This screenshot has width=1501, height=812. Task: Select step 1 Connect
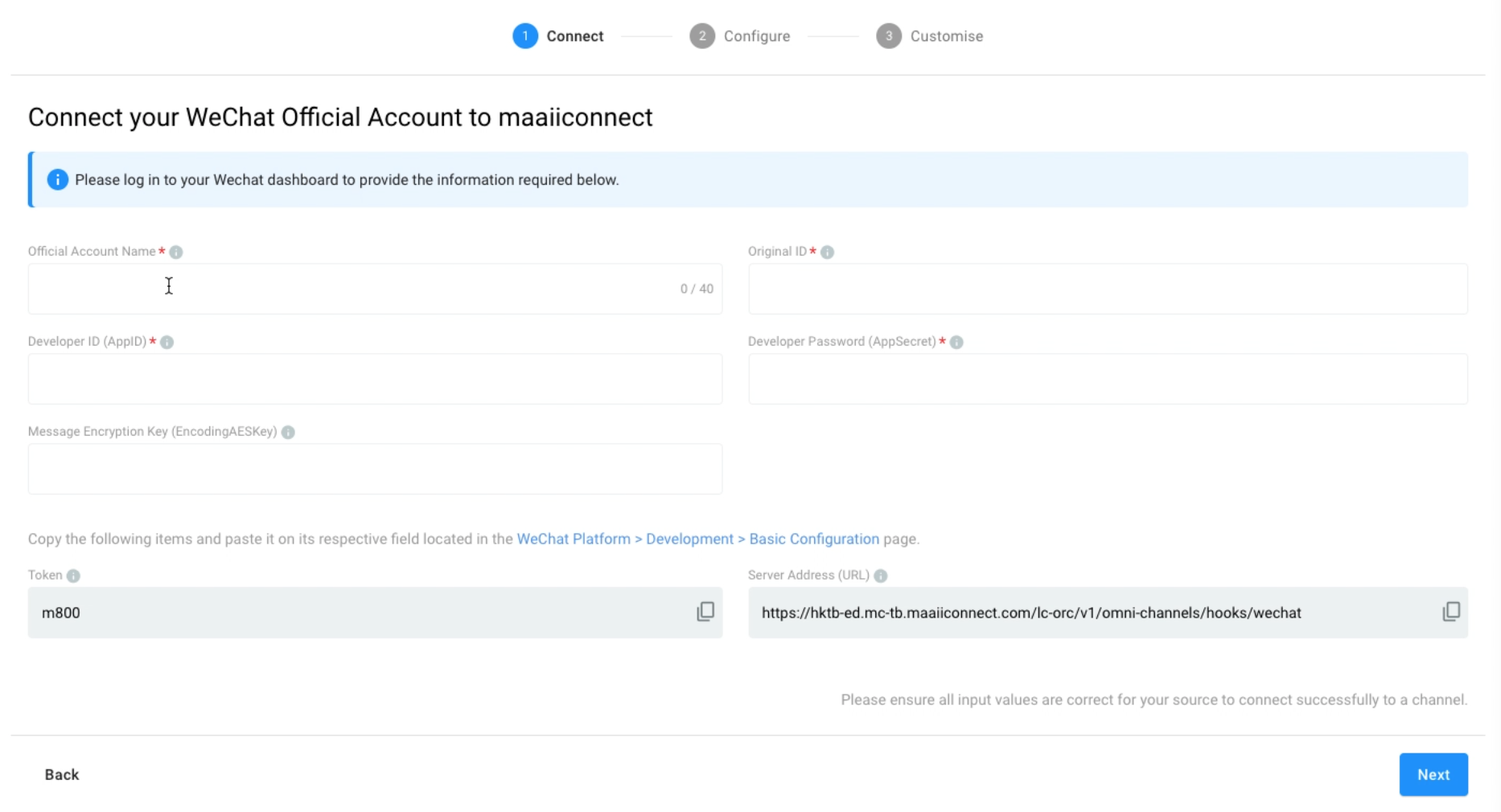tap(558, 36)
